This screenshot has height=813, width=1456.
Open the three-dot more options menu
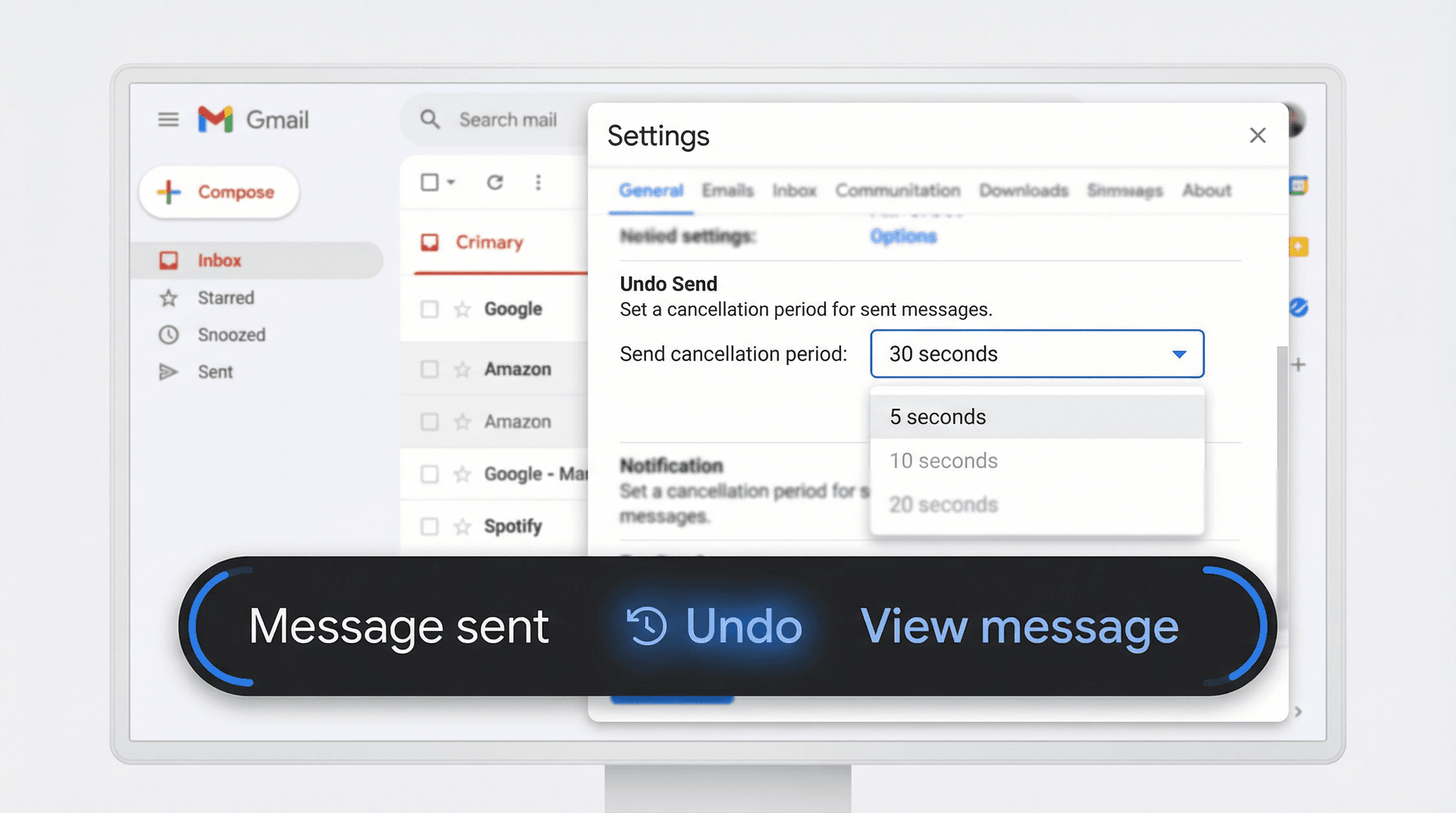[x=538, y=182]
